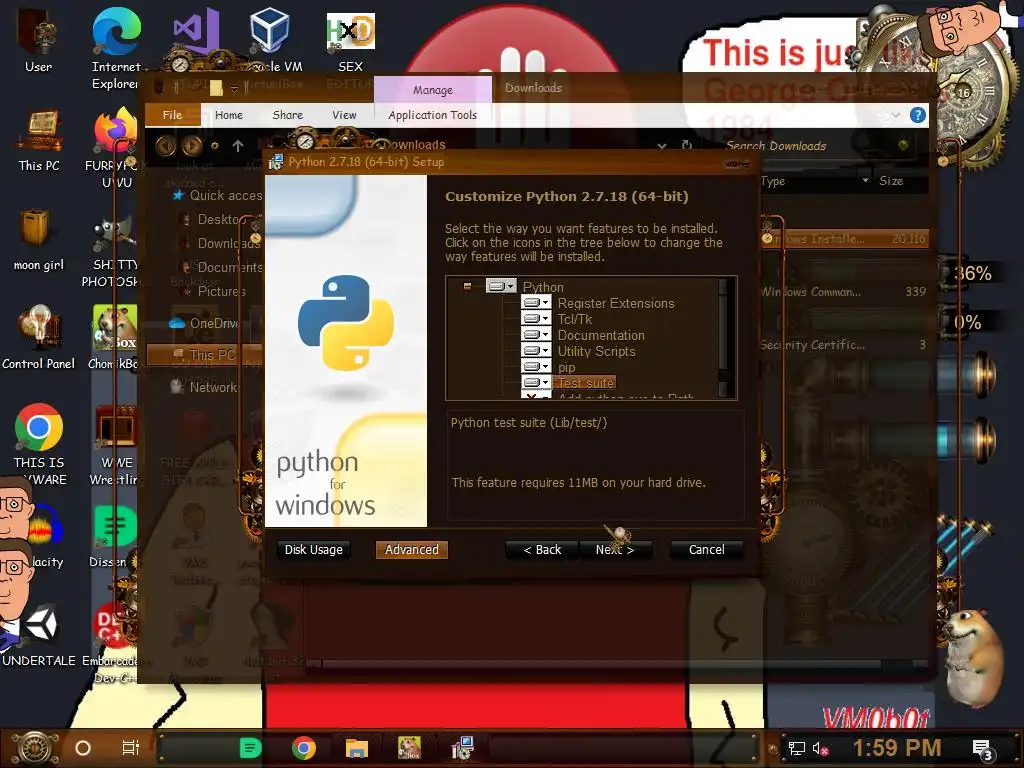Select the Manage contextual tab

pyautogui.click(x=432, y=89)
